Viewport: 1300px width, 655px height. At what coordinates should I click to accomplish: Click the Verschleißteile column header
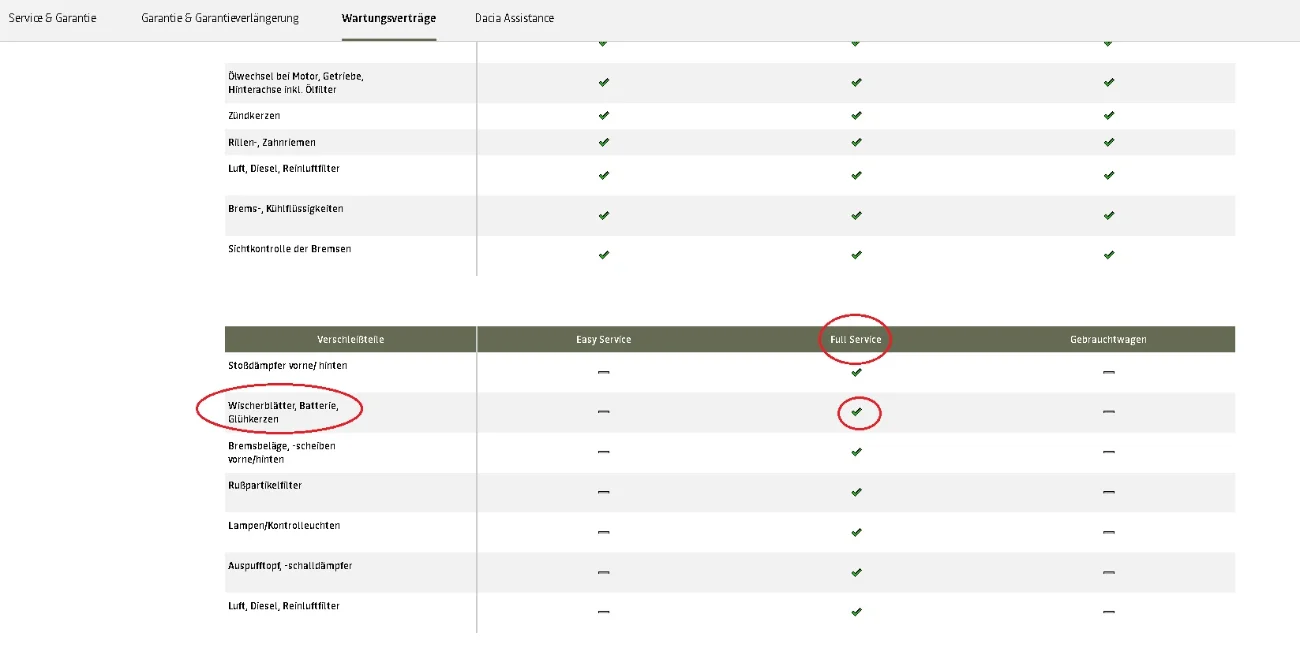350,339
